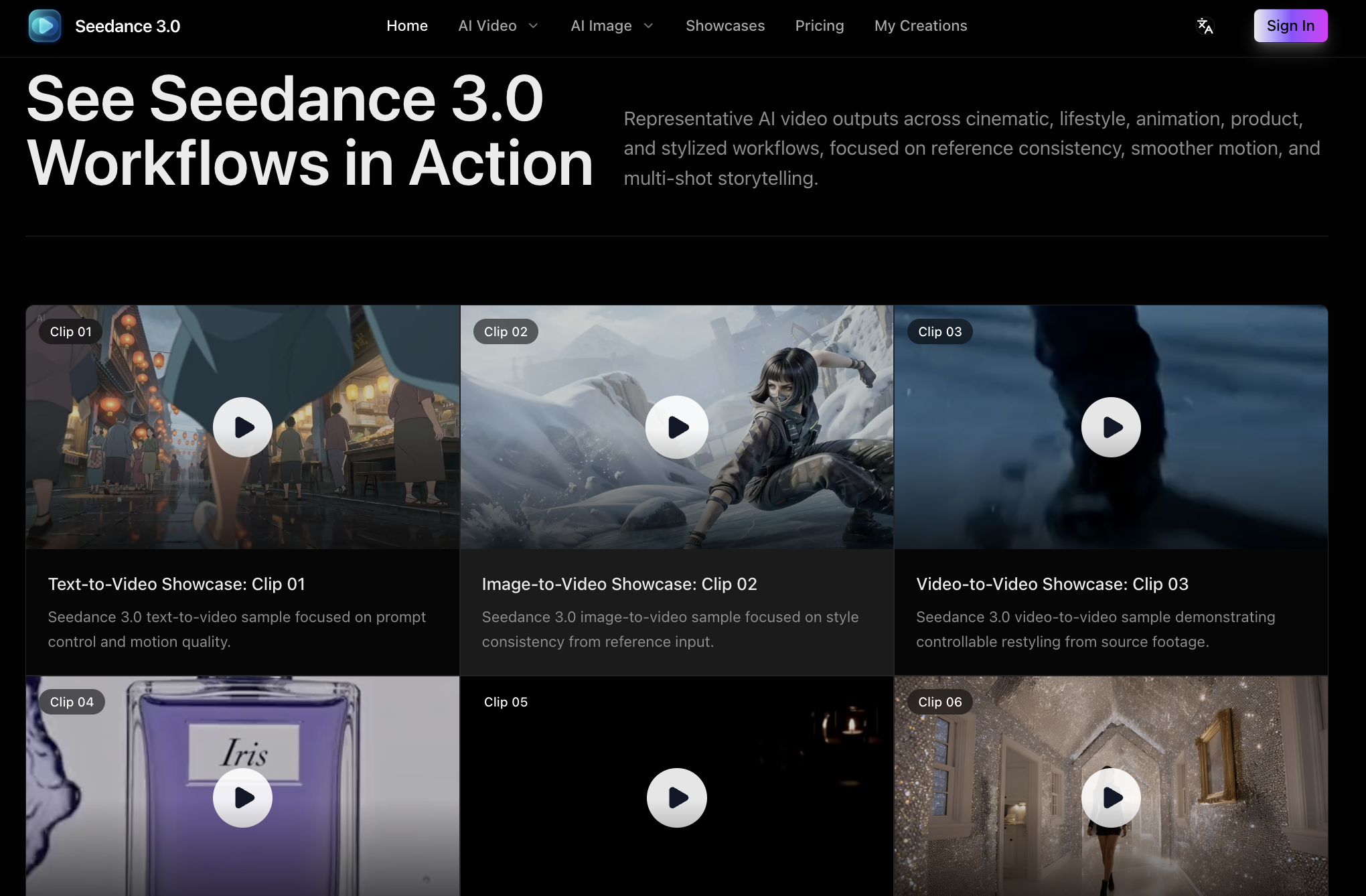
Task: Click the 'See Seedance 3.0 Workflows in Action' heading
Action: (310, 131)
